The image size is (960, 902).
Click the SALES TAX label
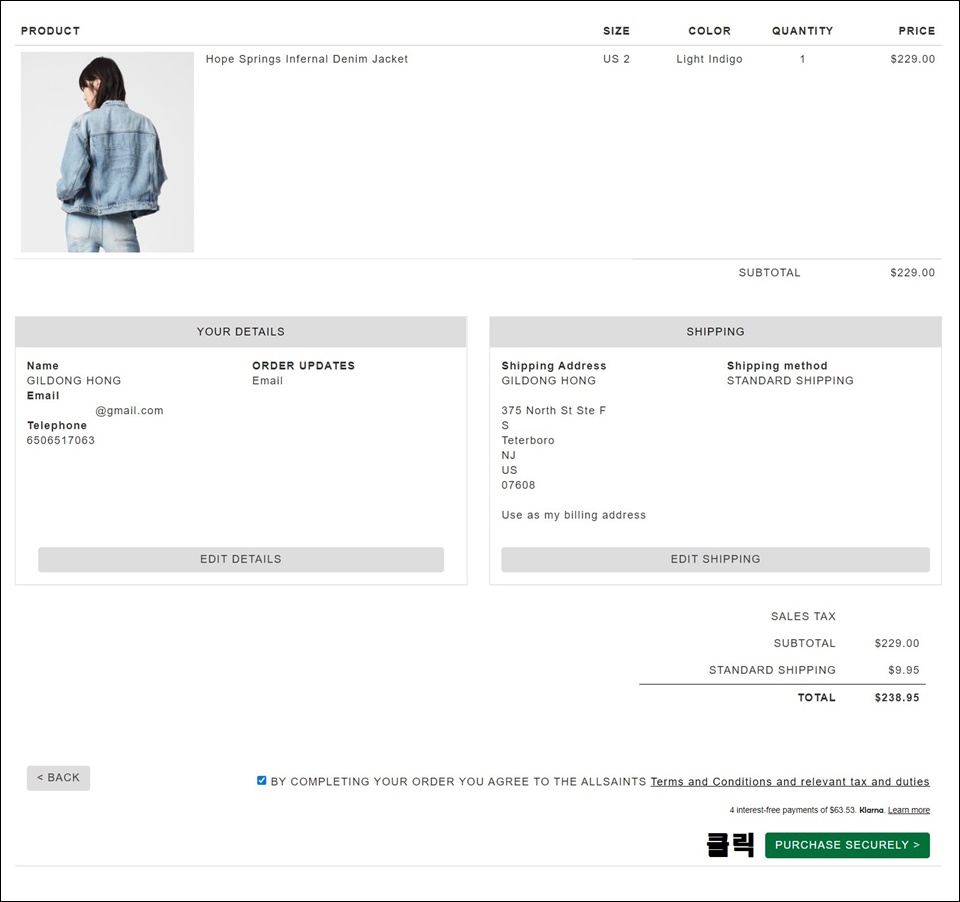point(803,616)
